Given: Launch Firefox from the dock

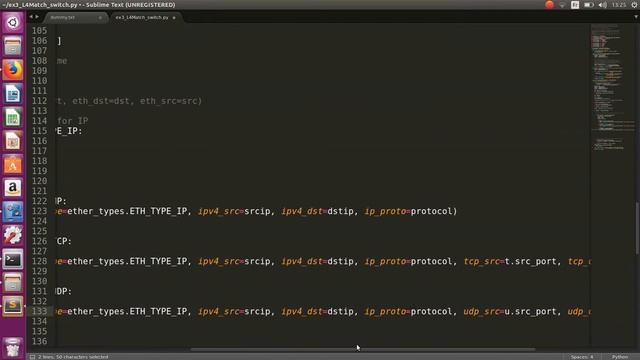Looking at the screenshot, I should click(x=13, y=69).
